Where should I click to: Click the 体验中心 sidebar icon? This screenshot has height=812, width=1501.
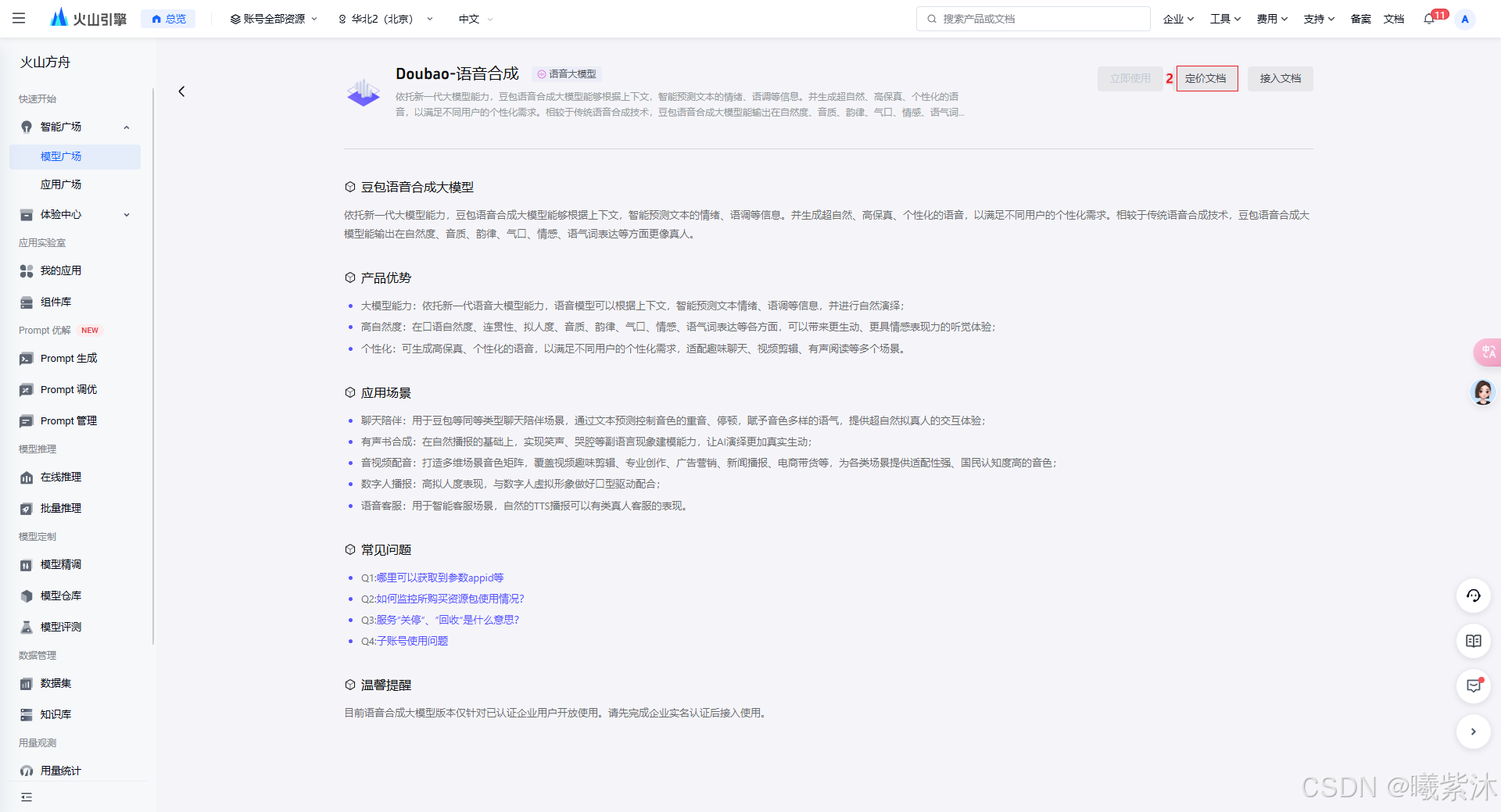point(27,214)
